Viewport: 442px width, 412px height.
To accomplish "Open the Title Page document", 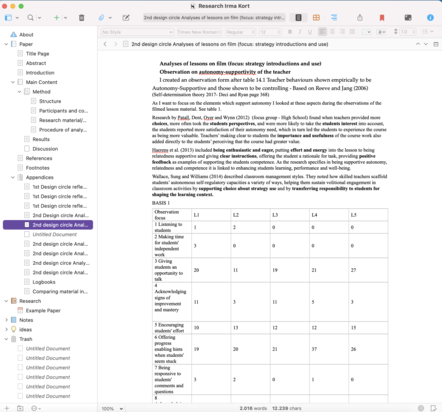I will pos(37,54).
